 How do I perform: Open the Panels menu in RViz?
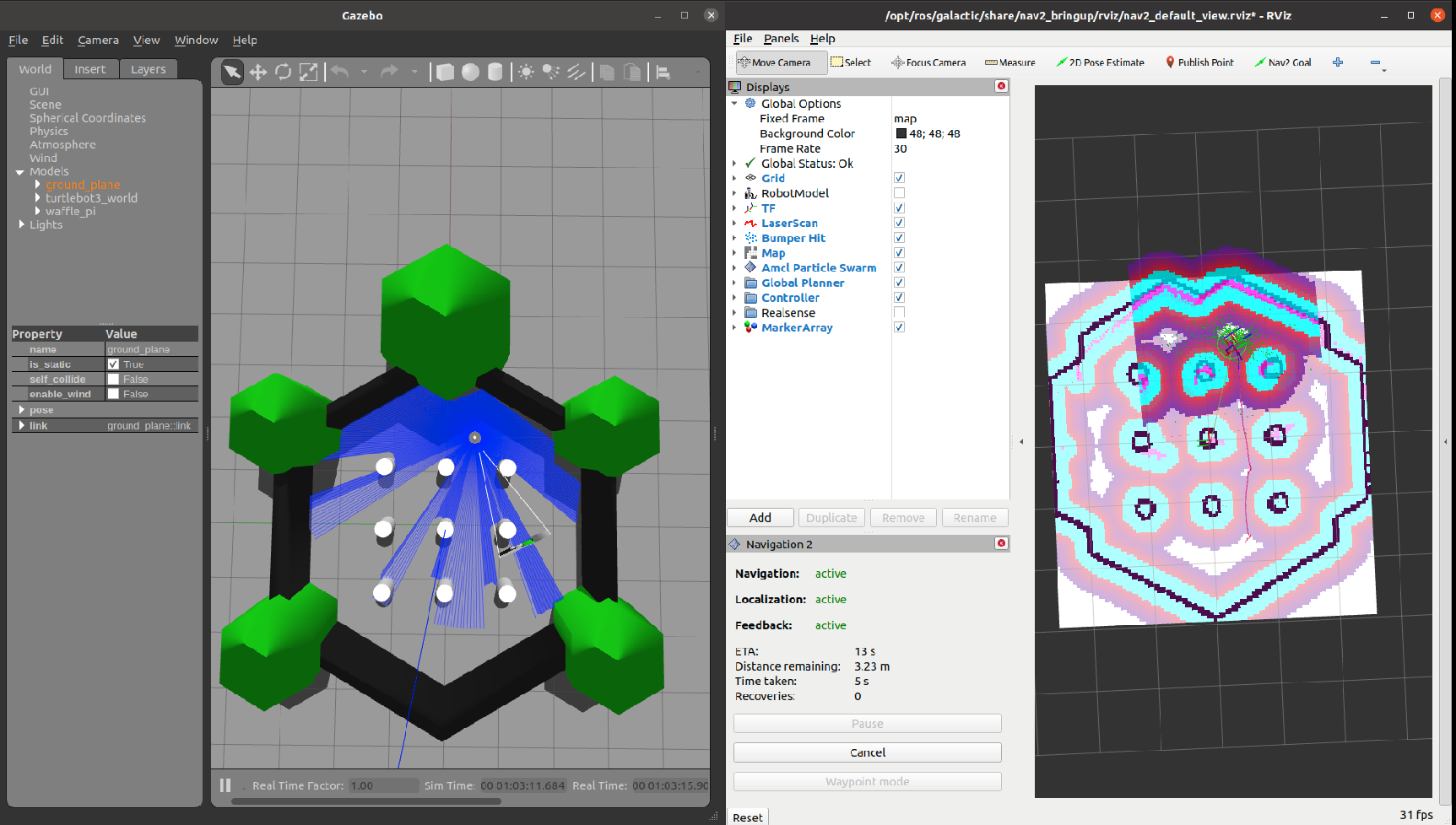click(x=781, y=38)
